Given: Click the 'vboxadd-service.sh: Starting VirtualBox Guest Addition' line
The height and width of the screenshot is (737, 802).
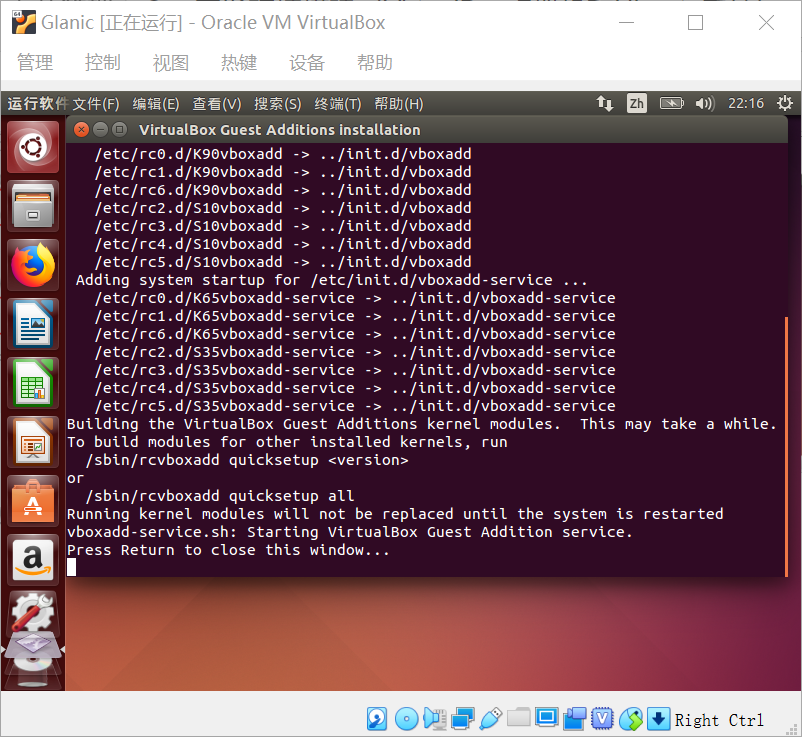Looking at the screenshot, I should [350, 532].
